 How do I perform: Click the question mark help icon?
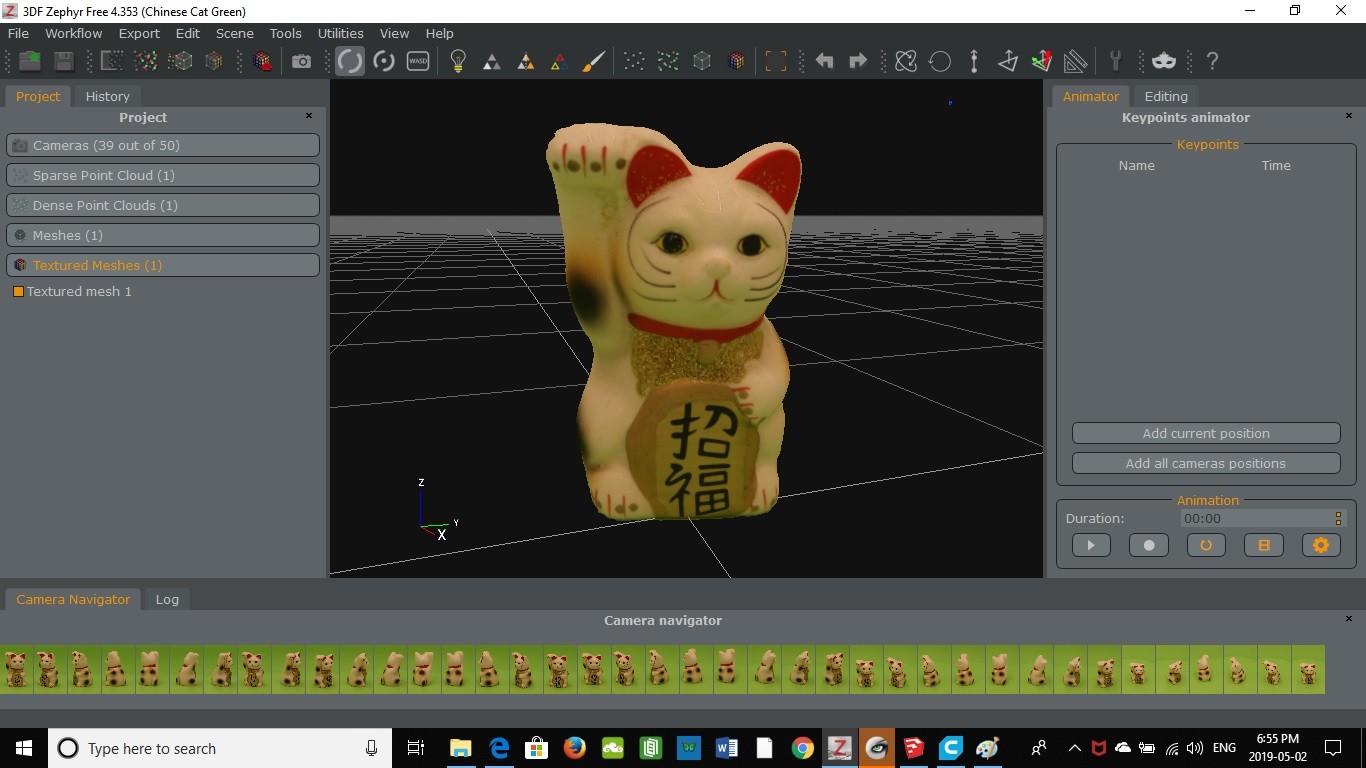pos(1212,61)
